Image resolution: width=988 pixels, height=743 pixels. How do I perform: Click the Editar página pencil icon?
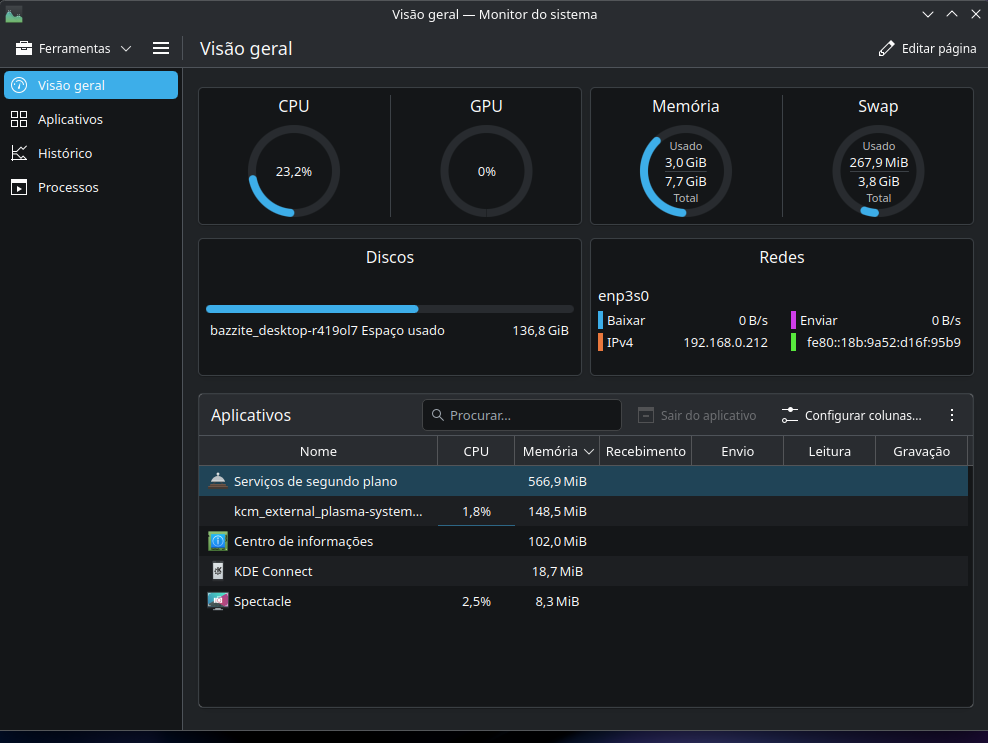[x=887, y=49]
